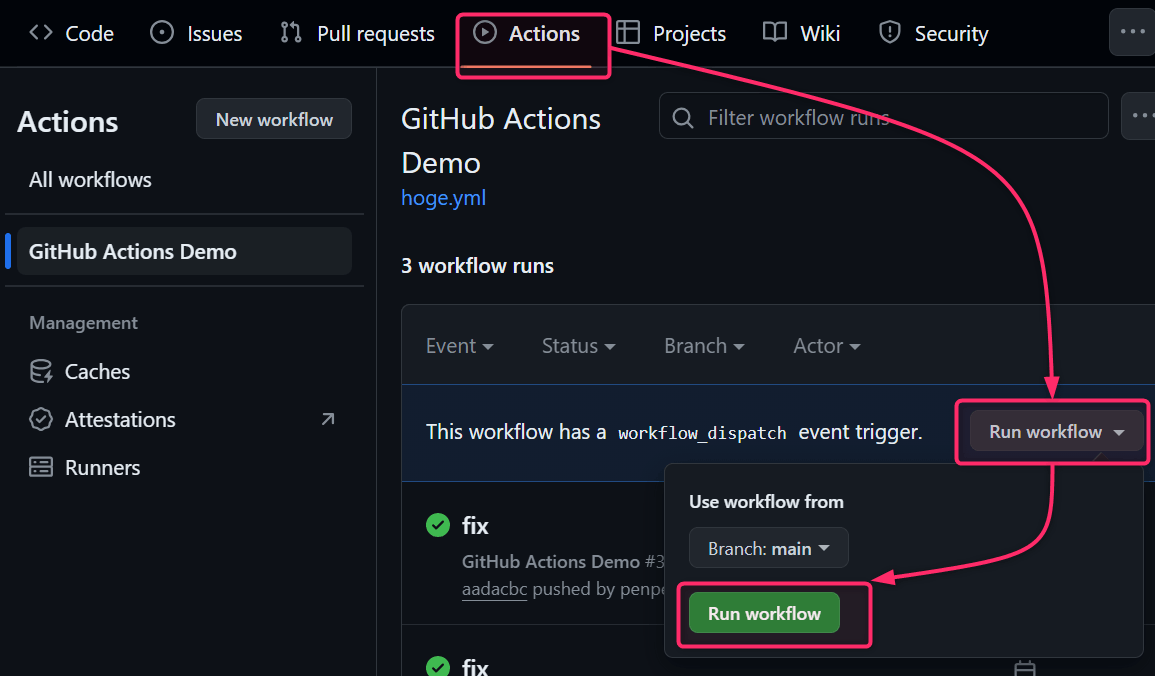1155x676 pixels.
Task: Open the first fix workflow run
Action: coord(475,526)
